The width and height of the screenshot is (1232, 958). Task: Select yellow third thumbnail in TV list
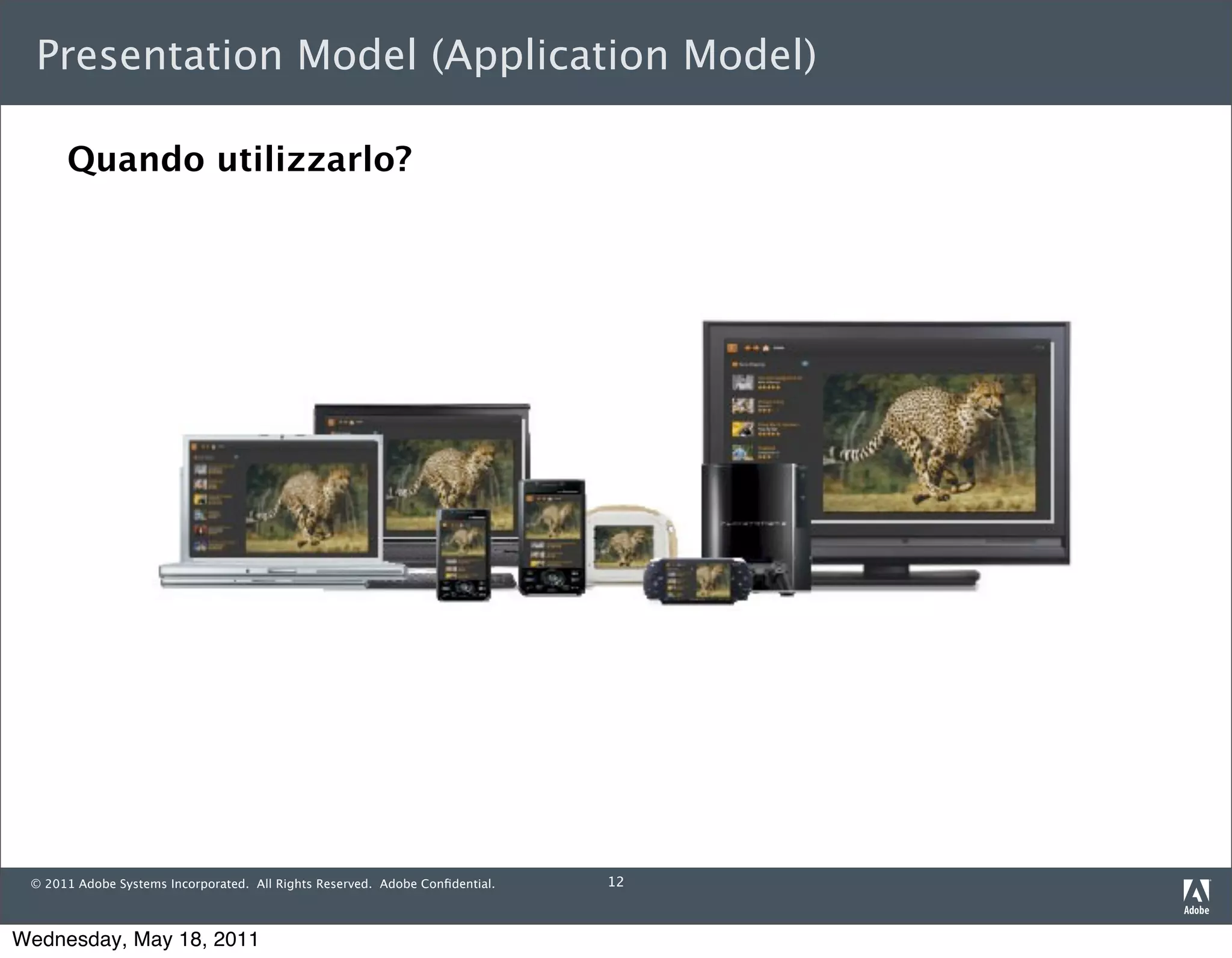(x=743, y=429)
